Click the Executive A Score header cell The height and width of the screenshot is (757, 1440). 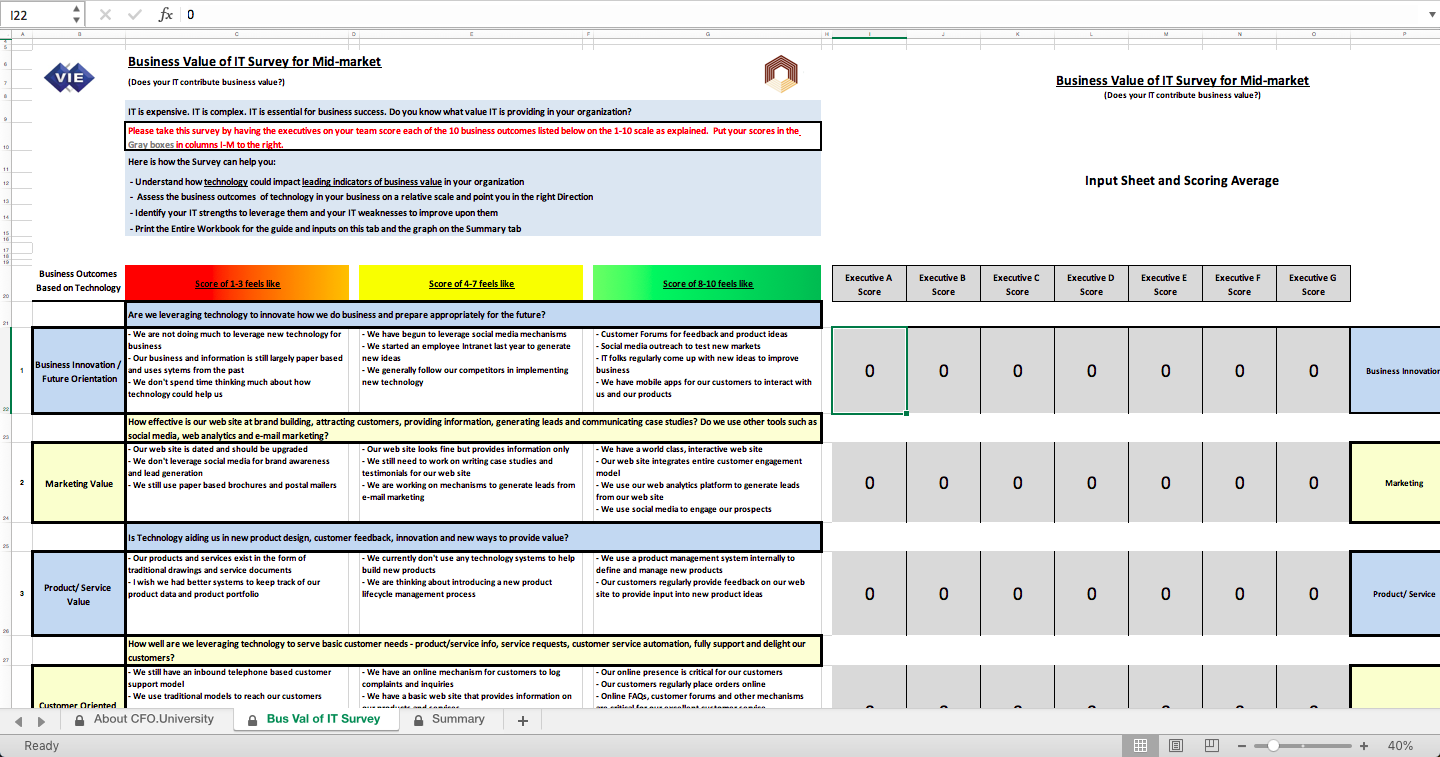click(869, 284)
